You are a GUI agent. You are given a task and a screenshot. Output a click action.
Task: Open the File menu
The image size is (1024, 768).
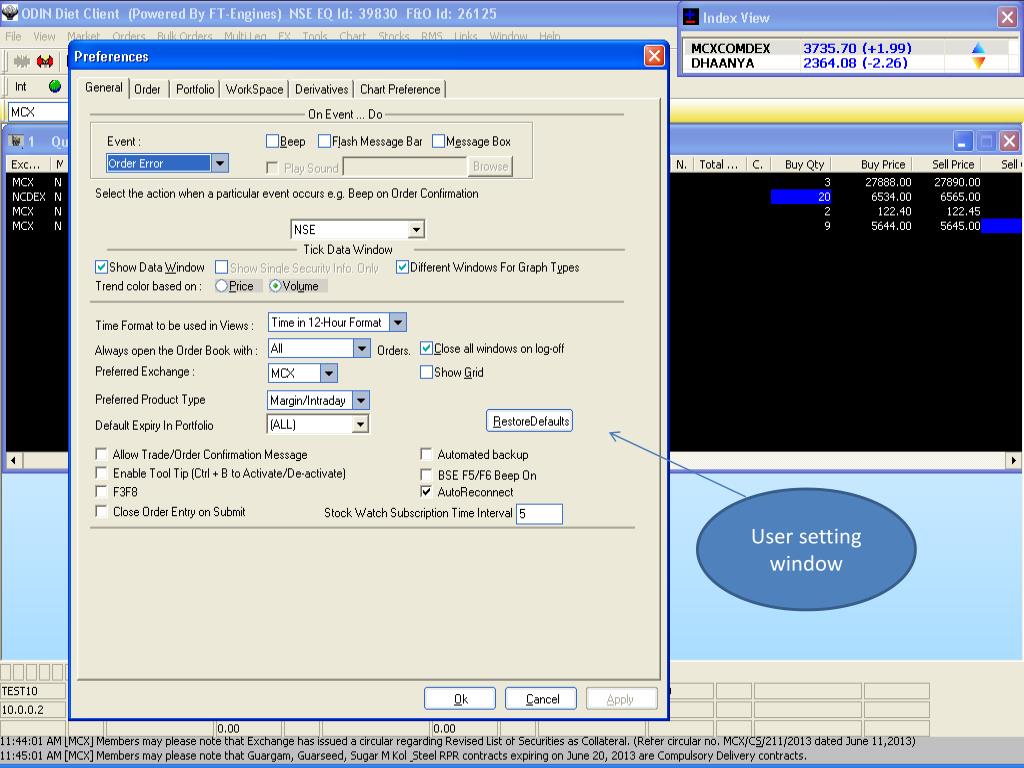click(13, 36)
